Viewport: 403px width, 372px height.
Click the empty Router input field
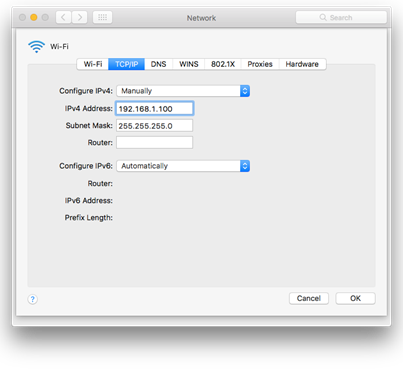coord(154,143)
